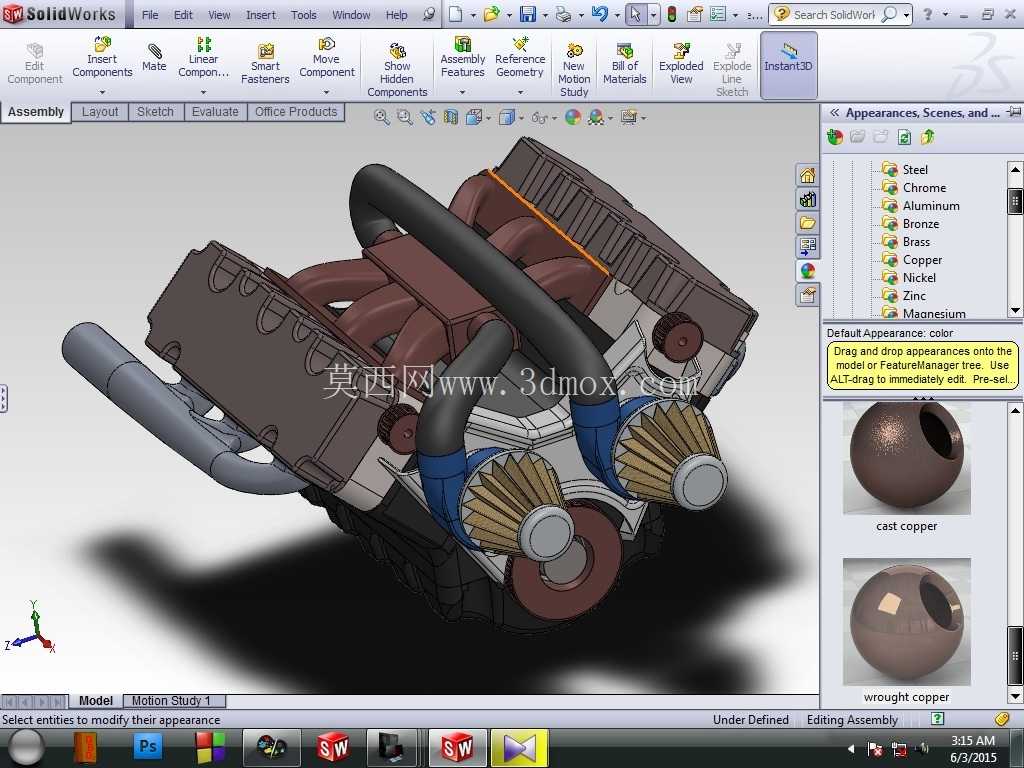
Task: Click the Smart Fasteners tool
Action: click(x=265, y=64)
